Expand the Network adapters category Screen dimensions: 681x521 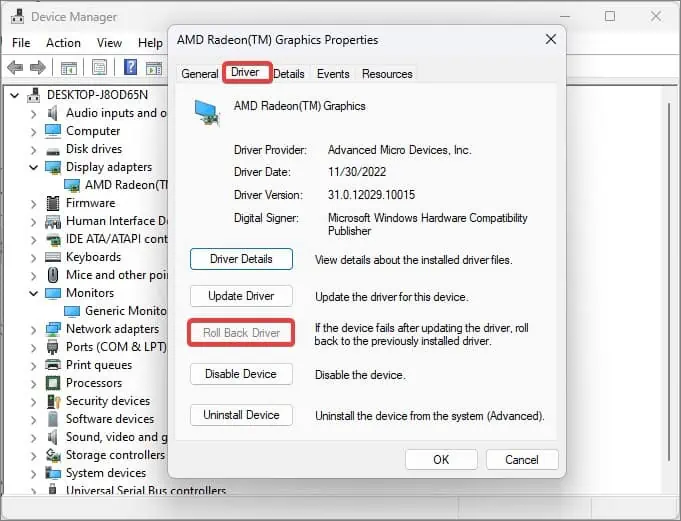(33, 330)
